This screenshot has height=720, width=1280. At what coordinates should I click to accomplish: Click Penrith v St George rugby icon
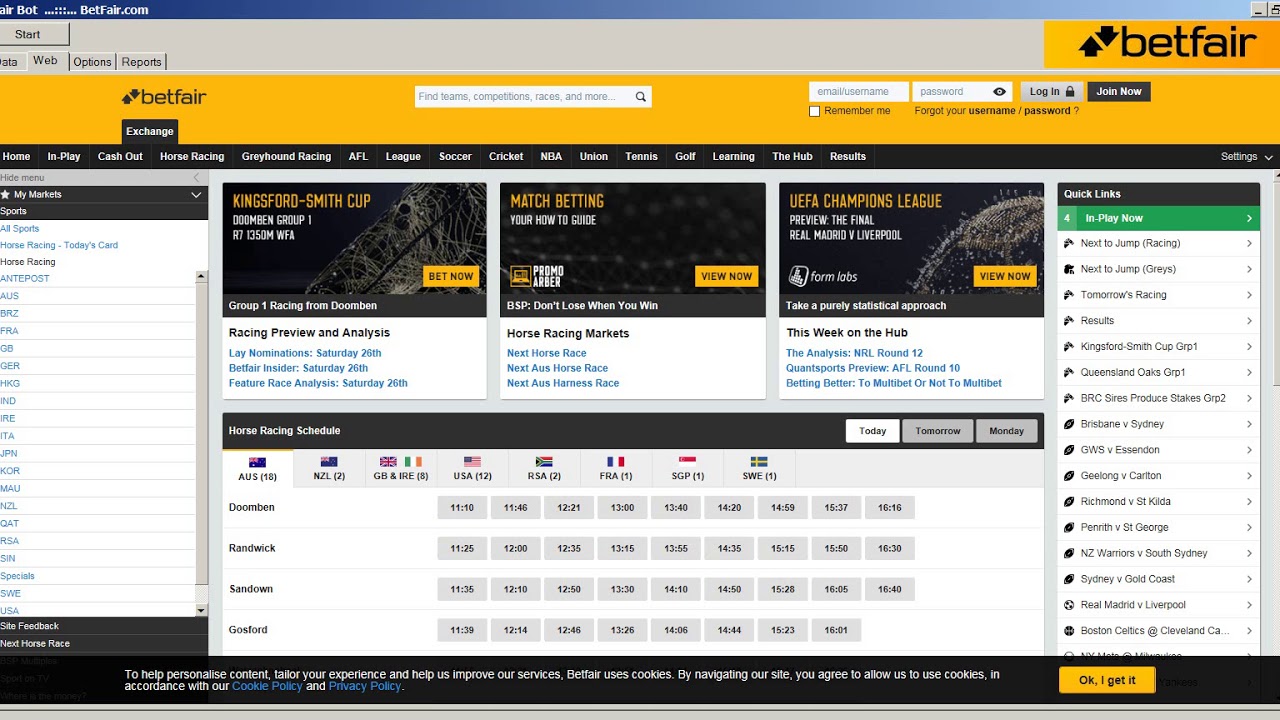pos(1069,527)
